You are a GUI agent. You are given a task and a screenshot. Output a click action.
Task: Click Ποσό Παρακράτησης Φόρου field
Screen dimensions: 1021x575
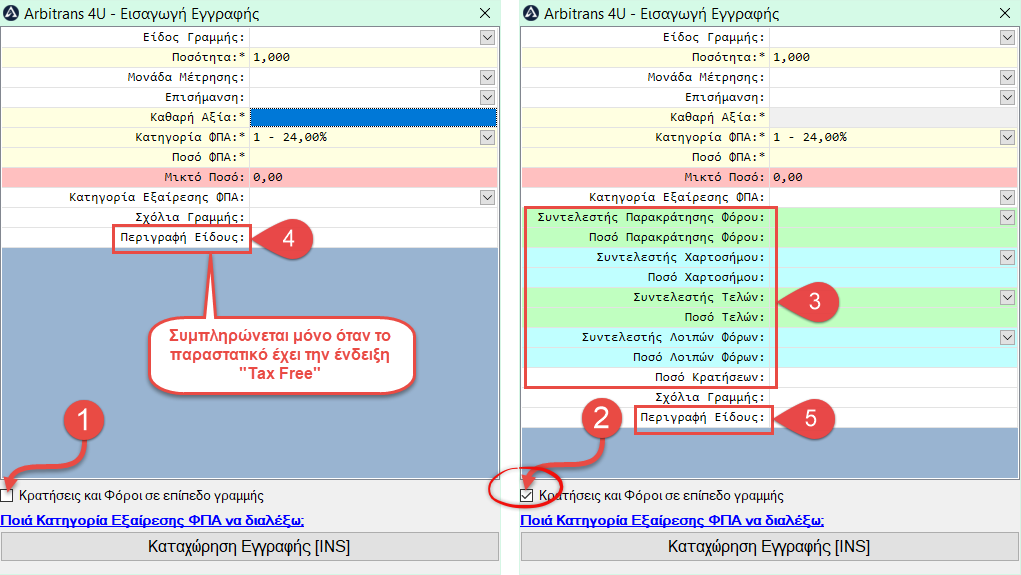893,237
